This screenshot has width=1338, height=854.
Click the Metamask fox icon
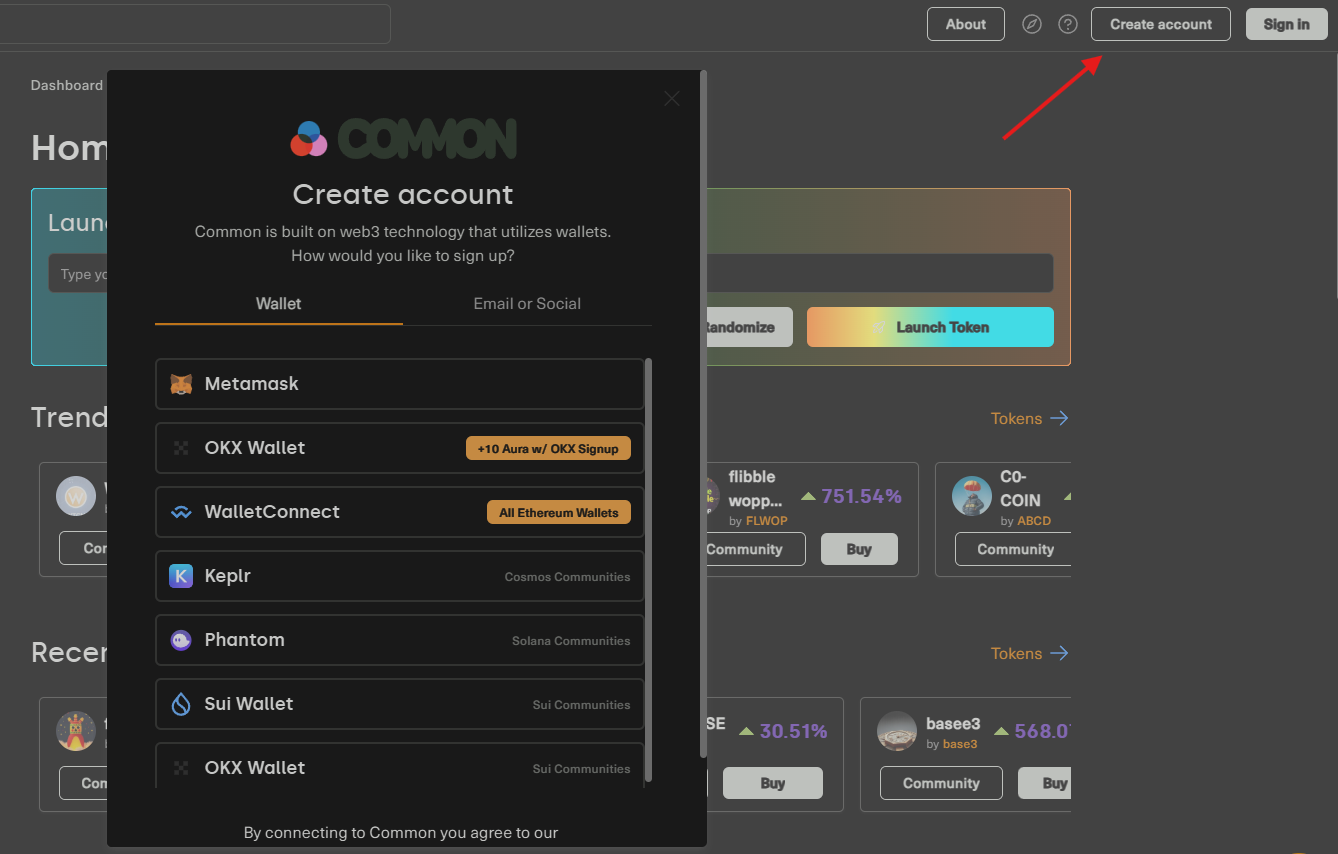pyautogui.click(x=181, y=384)
